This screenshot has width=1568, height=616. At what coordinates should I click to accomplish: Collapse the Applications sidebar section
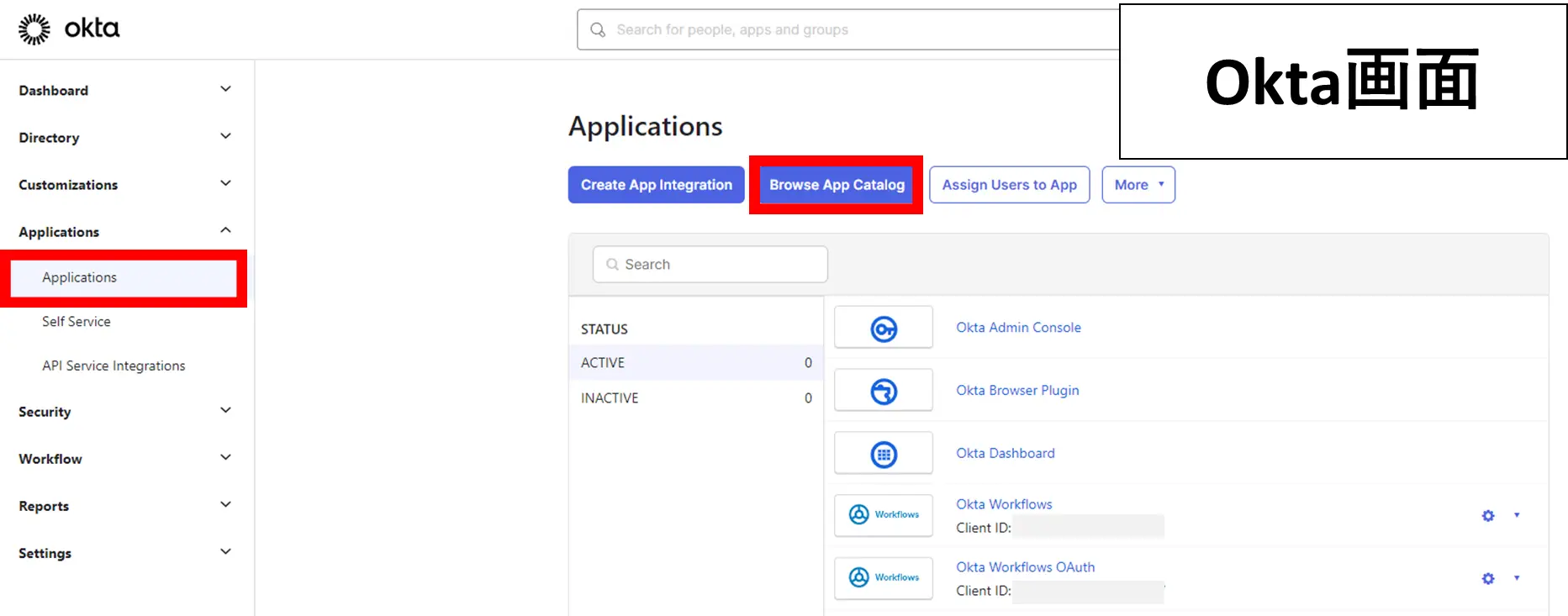(x=225, y=230)
